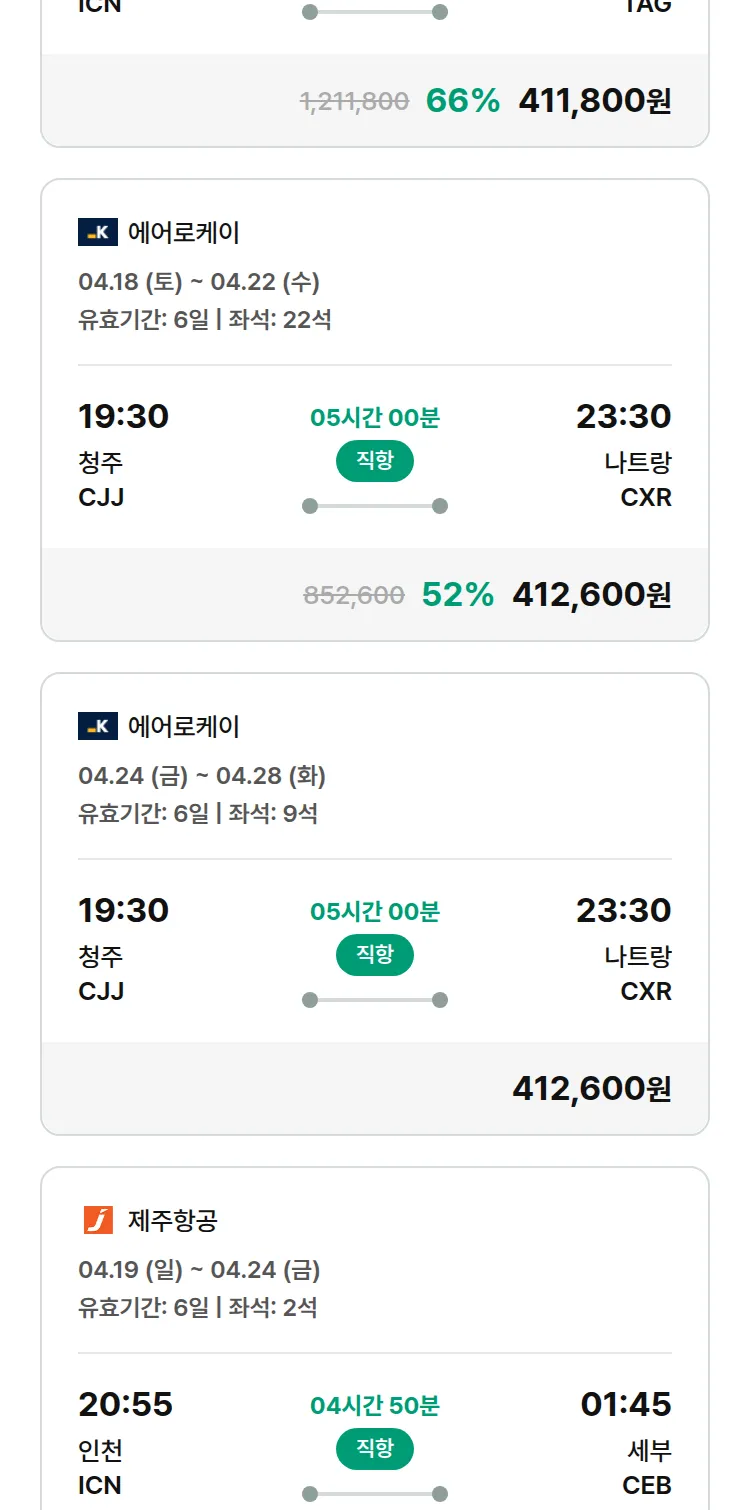Click the 세부 CEB arrival airport
The width and height of the screenshot is (750, 1510).
tap(646, 1467)
